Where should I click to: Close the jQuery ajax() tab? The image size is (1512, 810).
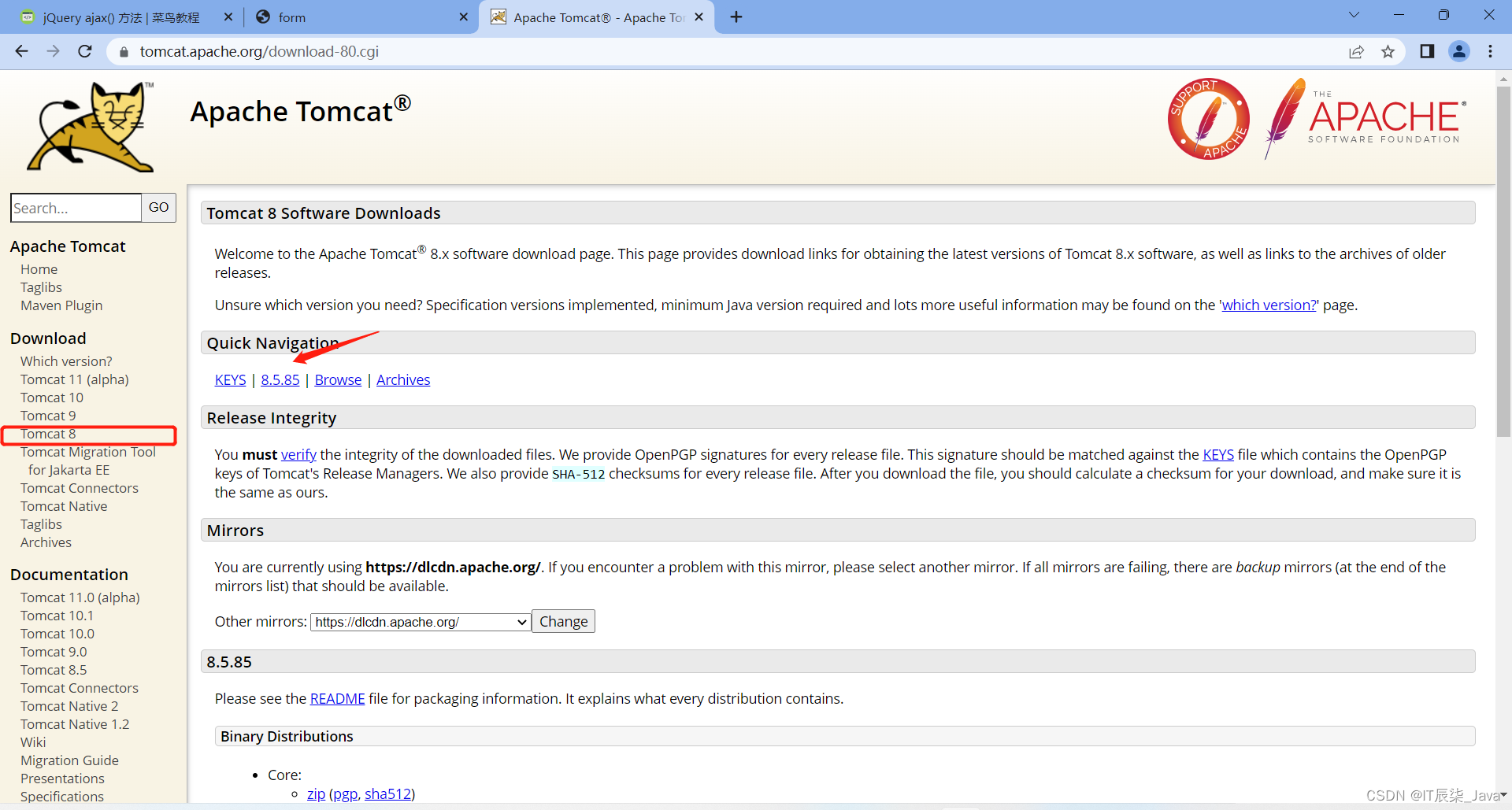pyautogui.click(x=228, y=17)
